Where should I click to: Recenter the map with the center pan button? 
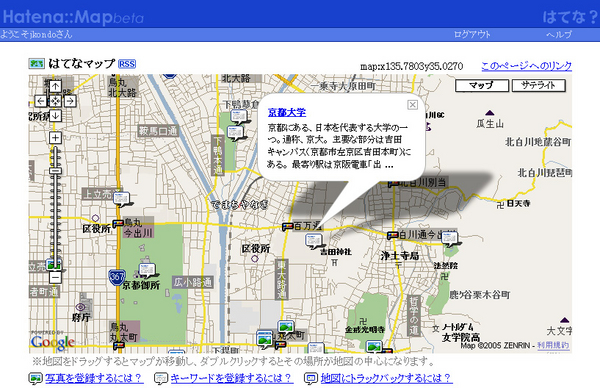55,101
